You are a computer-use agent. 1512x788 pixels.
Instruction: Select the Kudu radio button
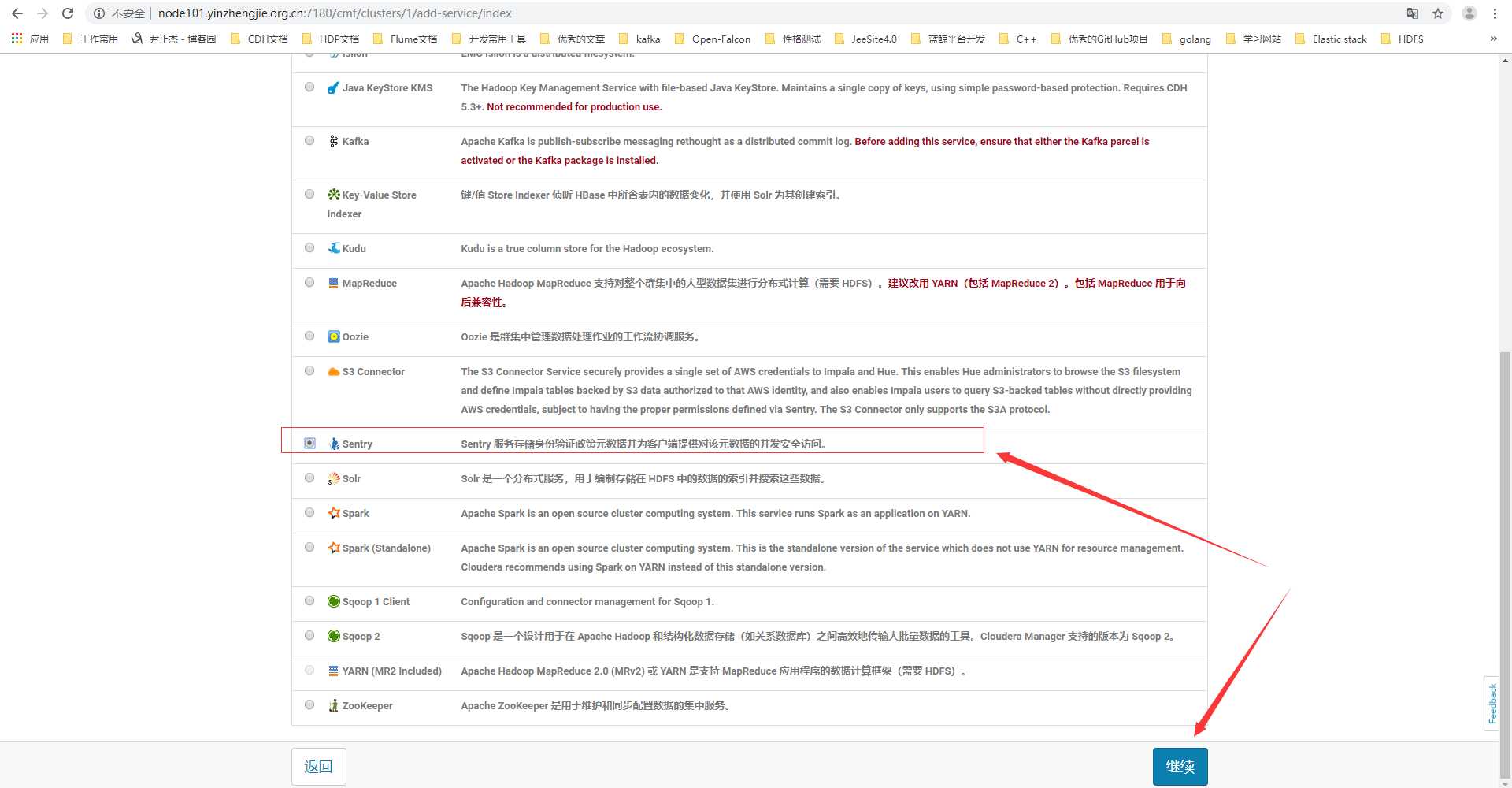[309, 247]
